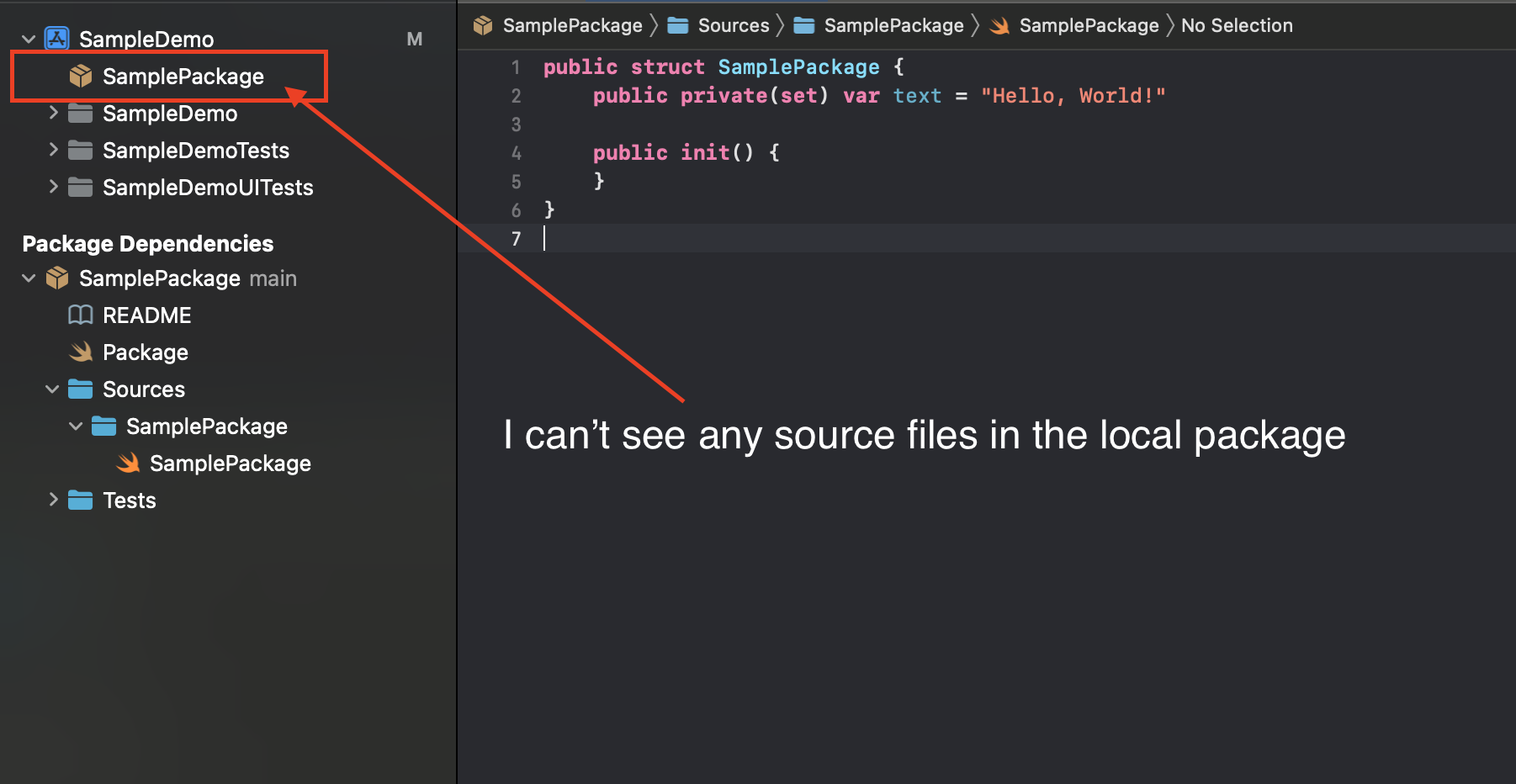Screen dimensions: 1516x784
Task: Open No Selection breadcrumb menu
Action: (x=1237, y=25)
